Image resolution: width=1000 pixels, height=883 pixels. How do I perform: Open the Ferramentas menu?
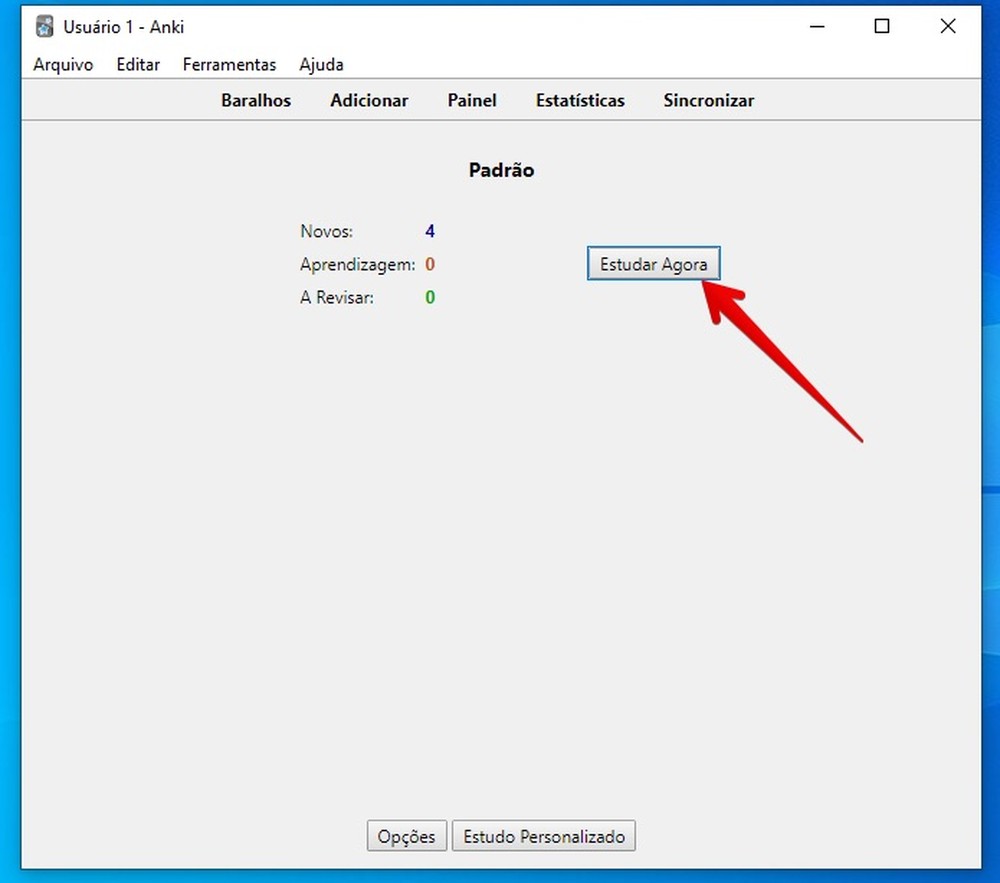tap(229, 64)
